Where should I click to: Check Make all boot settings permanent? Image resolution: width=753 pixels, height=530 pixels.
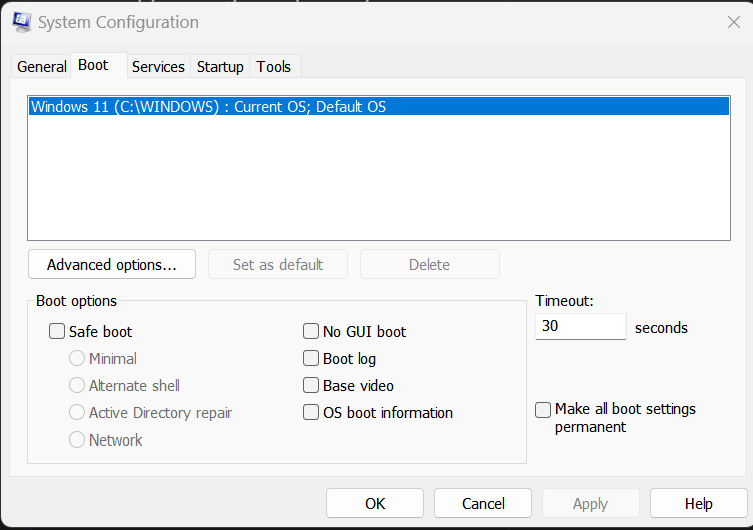pos(543,410)
